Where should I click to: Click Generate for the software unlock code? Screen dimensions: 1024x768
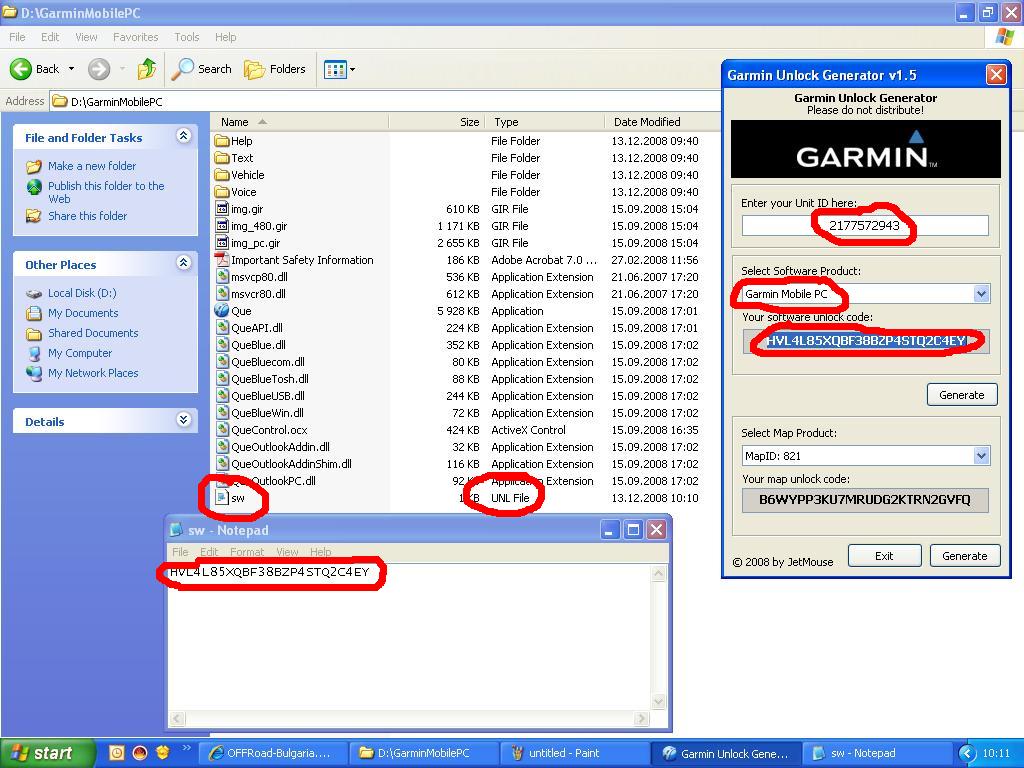click(x=961, y=395)
